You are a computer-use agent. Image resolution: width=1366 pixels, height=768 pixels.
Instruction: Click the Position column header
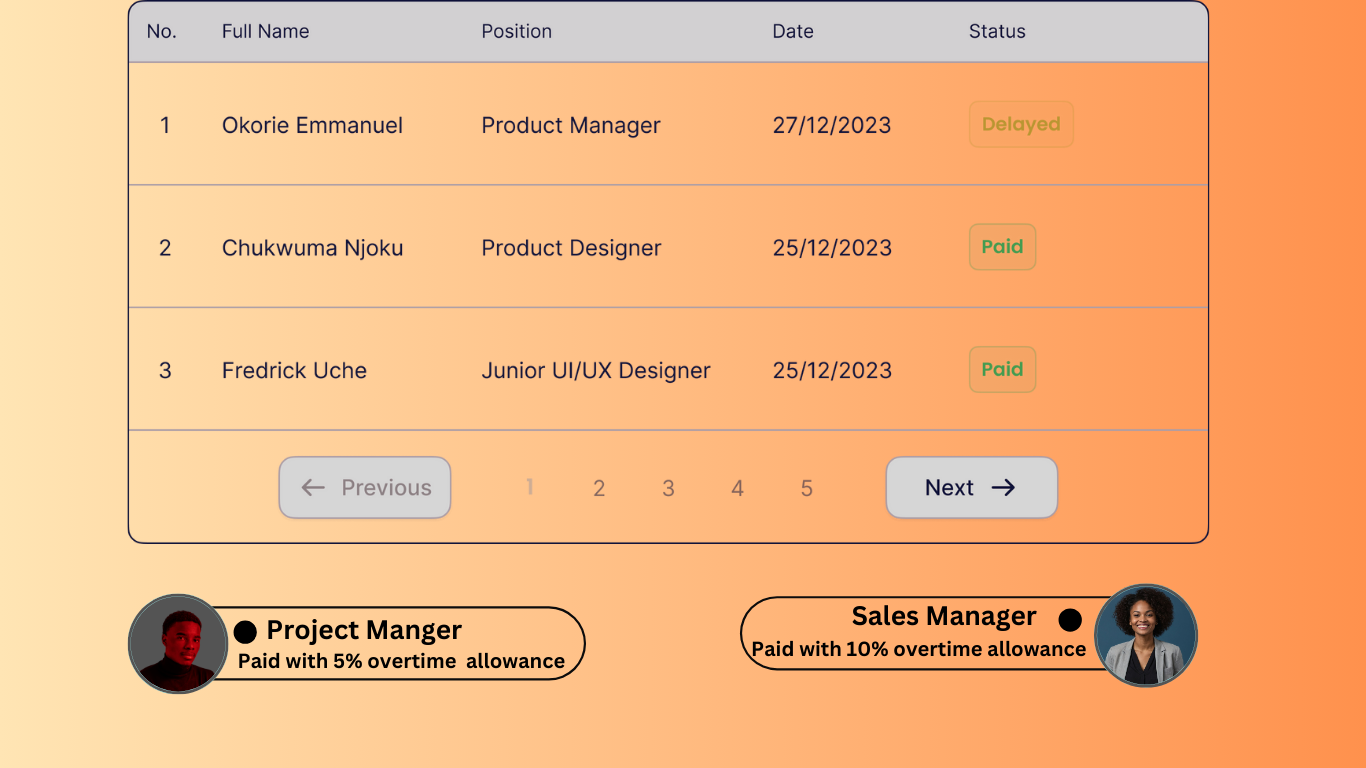[x=517, y=31]
